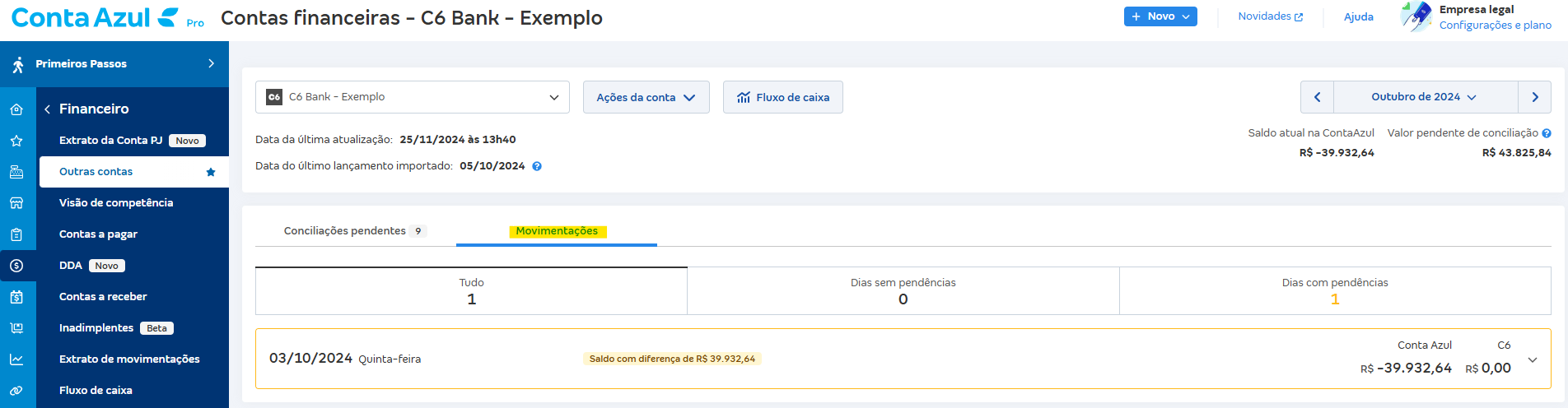Open Extrato de movimentações menu item
1568x408 pixels.
pos(134,359)
